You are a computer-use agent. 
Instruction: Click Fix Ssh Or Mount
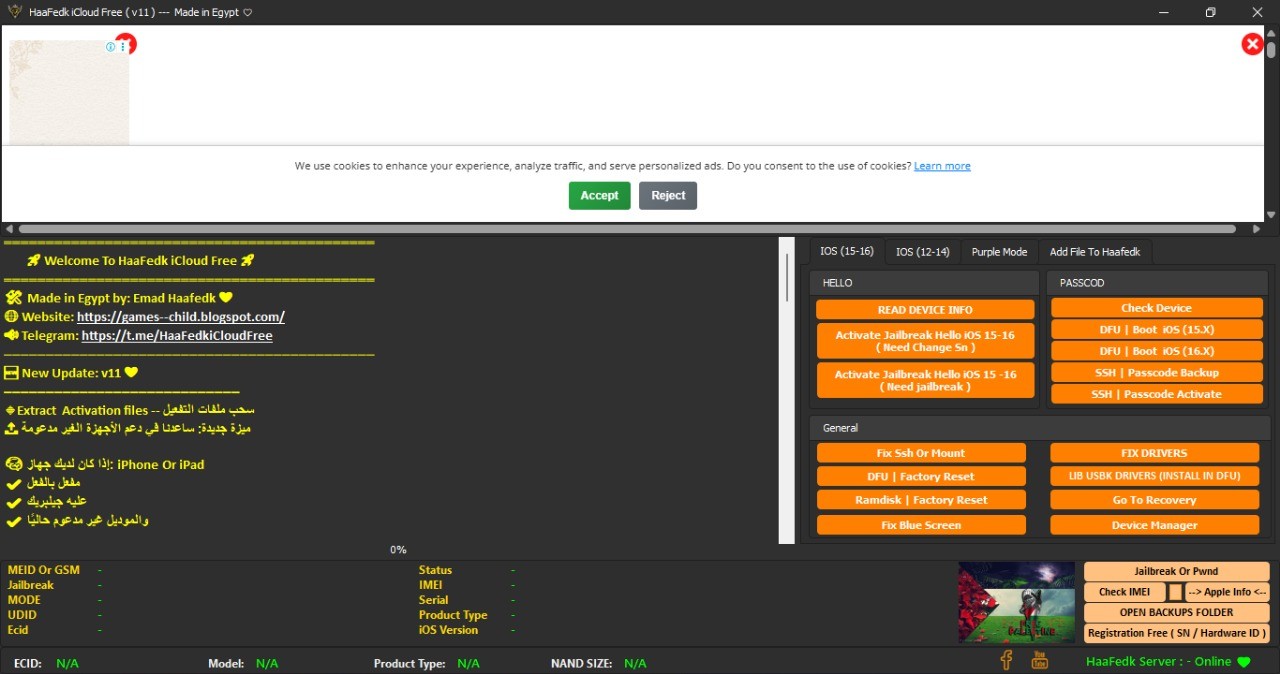click(921, 453)
